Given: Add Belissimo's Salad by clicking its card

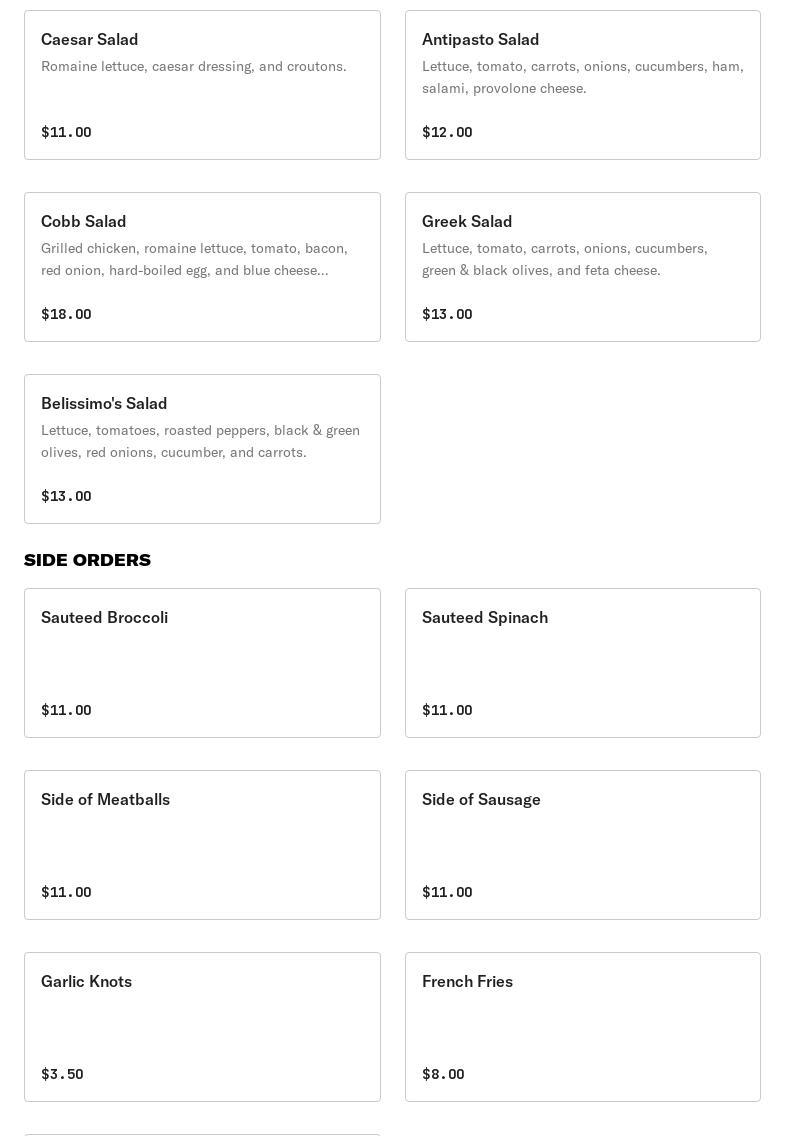Looking at the screenshot, I should (202, 449).
